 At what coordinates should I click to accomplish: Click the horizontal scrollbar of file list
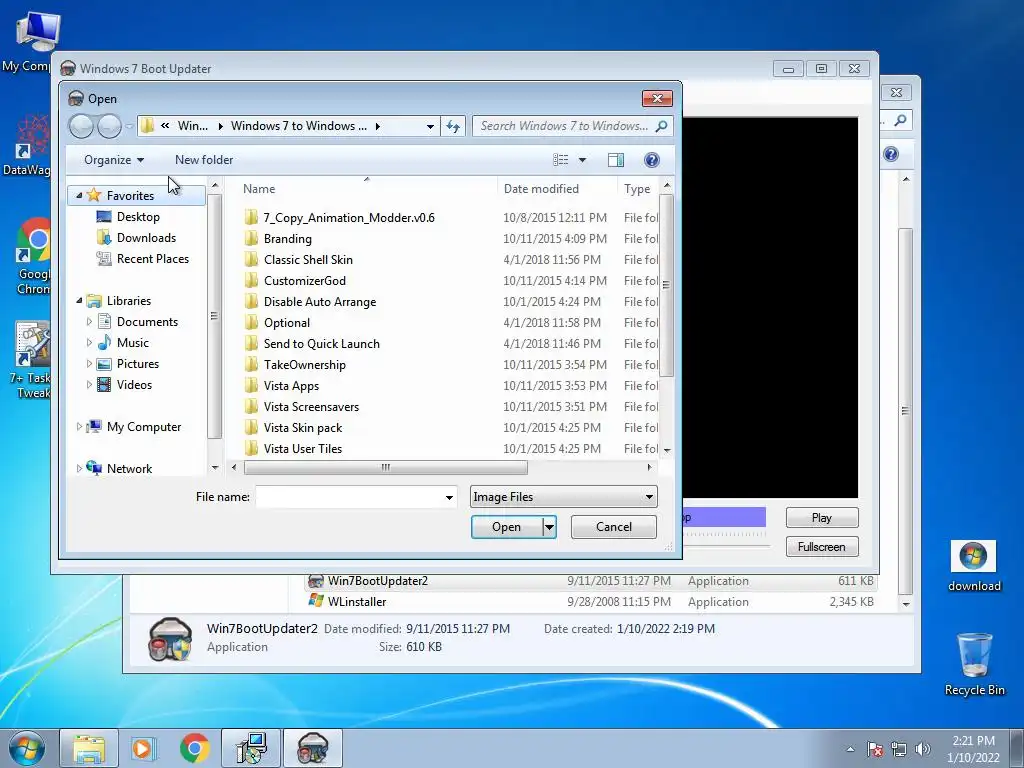point(385,468)
